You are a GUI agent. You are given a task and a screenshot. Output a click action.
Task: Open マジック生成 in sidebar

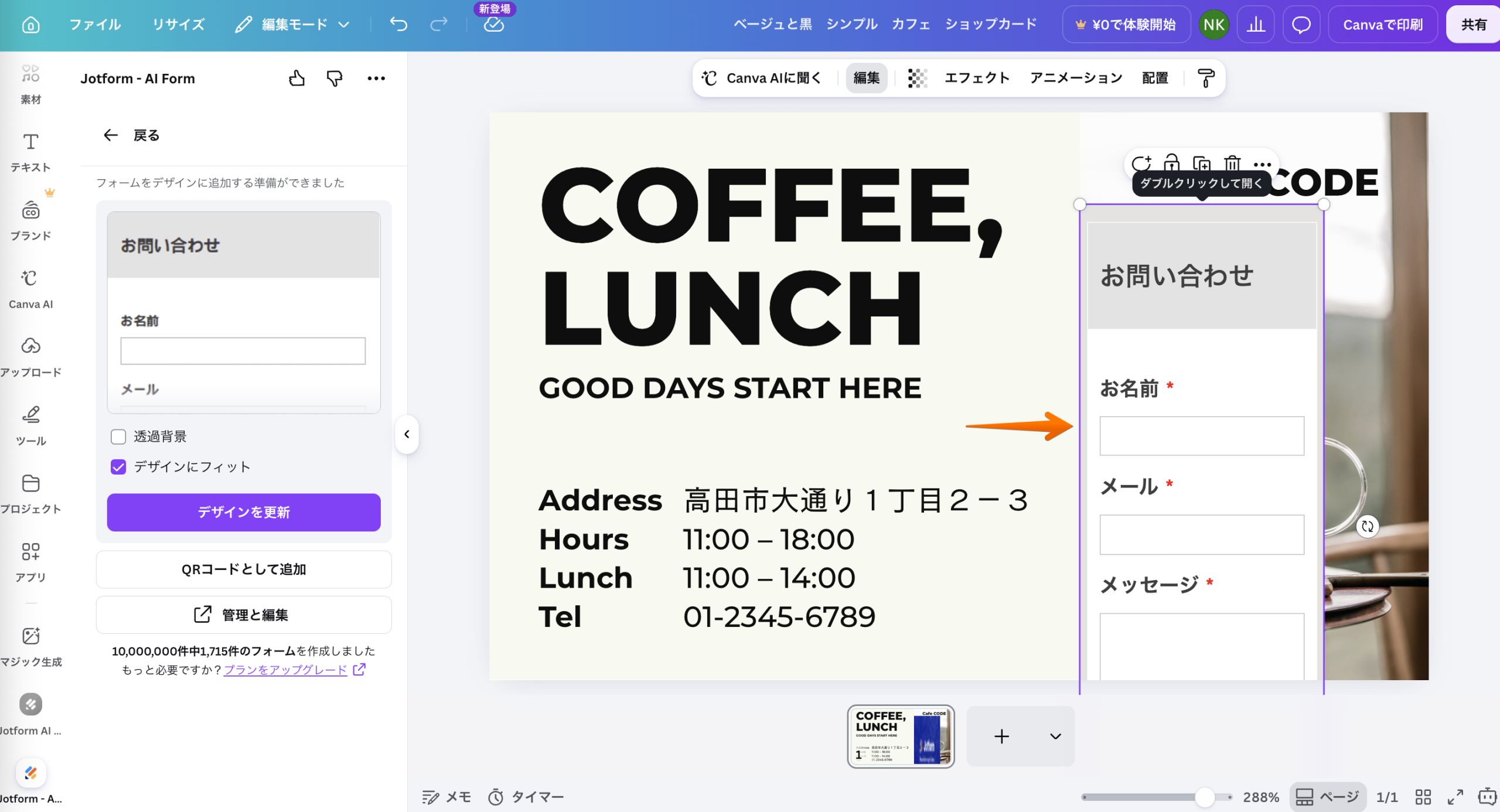pos(30,646)
